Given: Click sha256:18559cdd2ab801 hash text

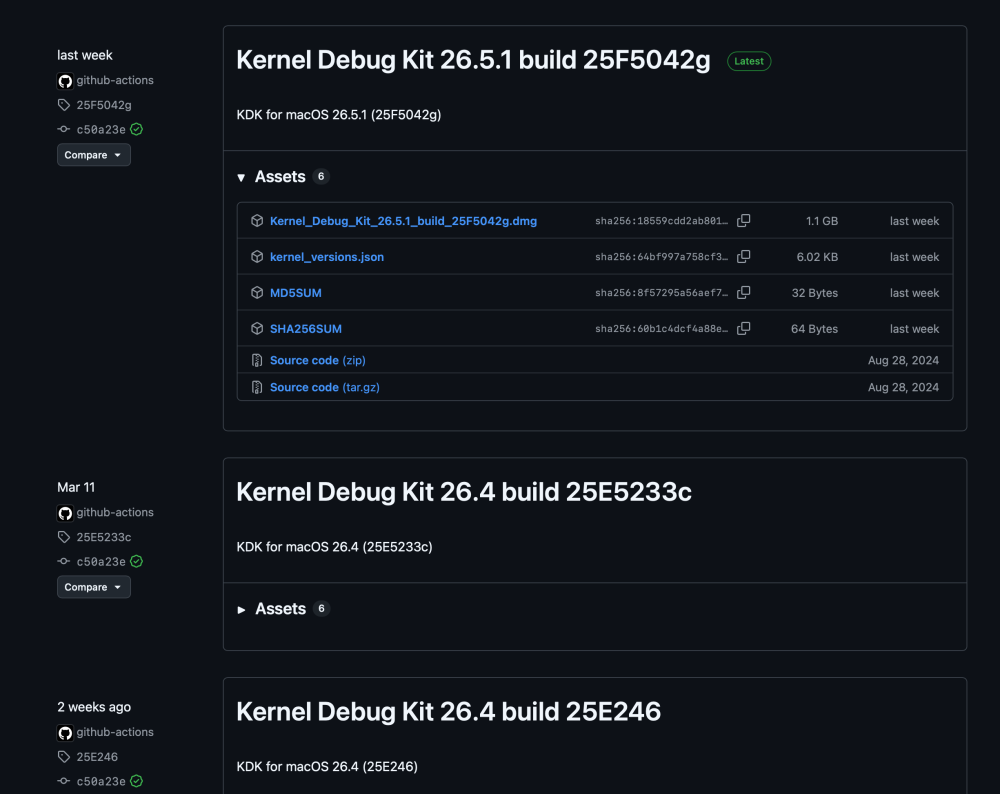Looking at the screenshot, I should tap(661, 221).
